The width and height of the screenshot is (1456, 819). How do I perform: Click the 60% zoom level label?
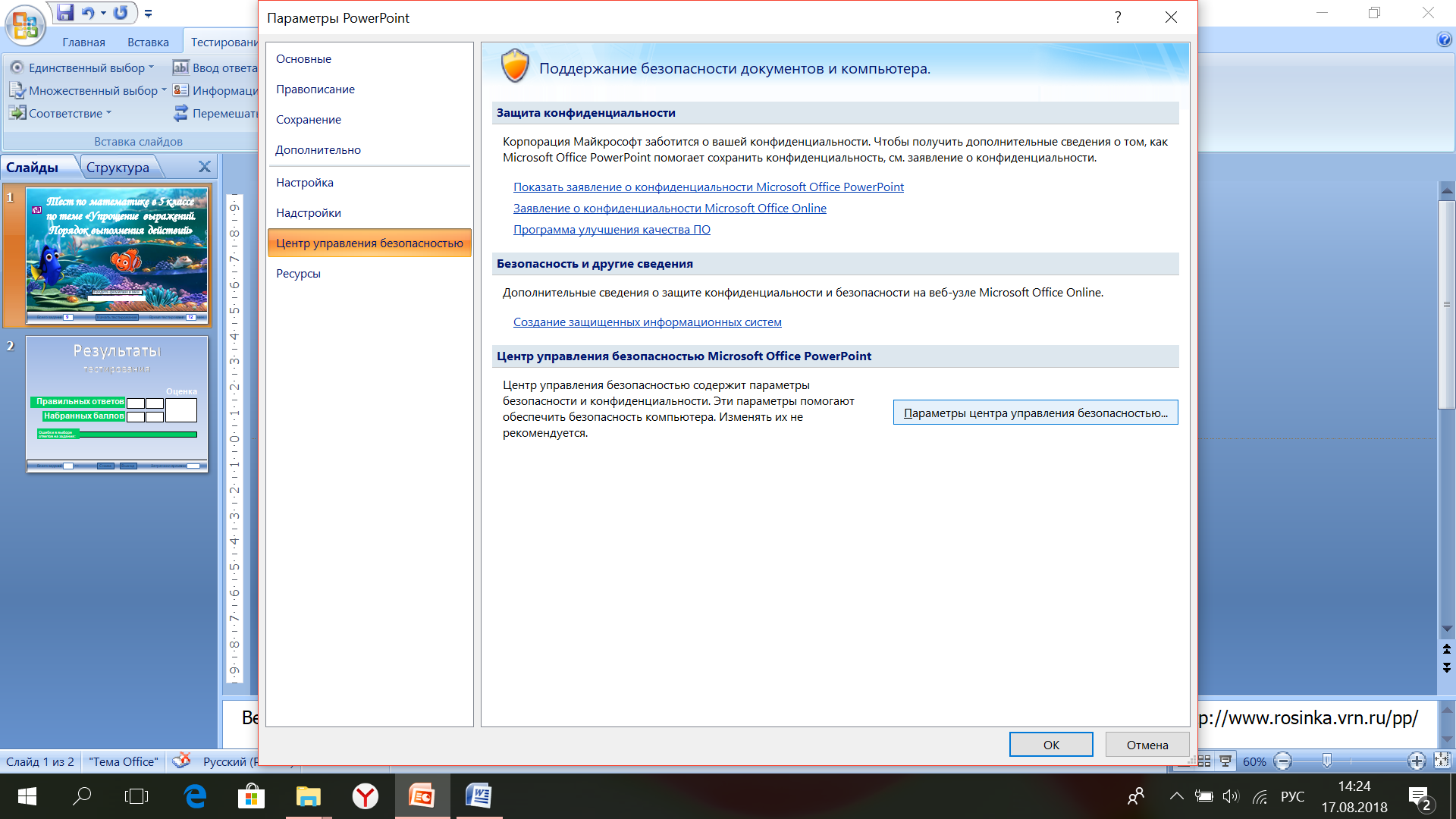pos(1254,761)
